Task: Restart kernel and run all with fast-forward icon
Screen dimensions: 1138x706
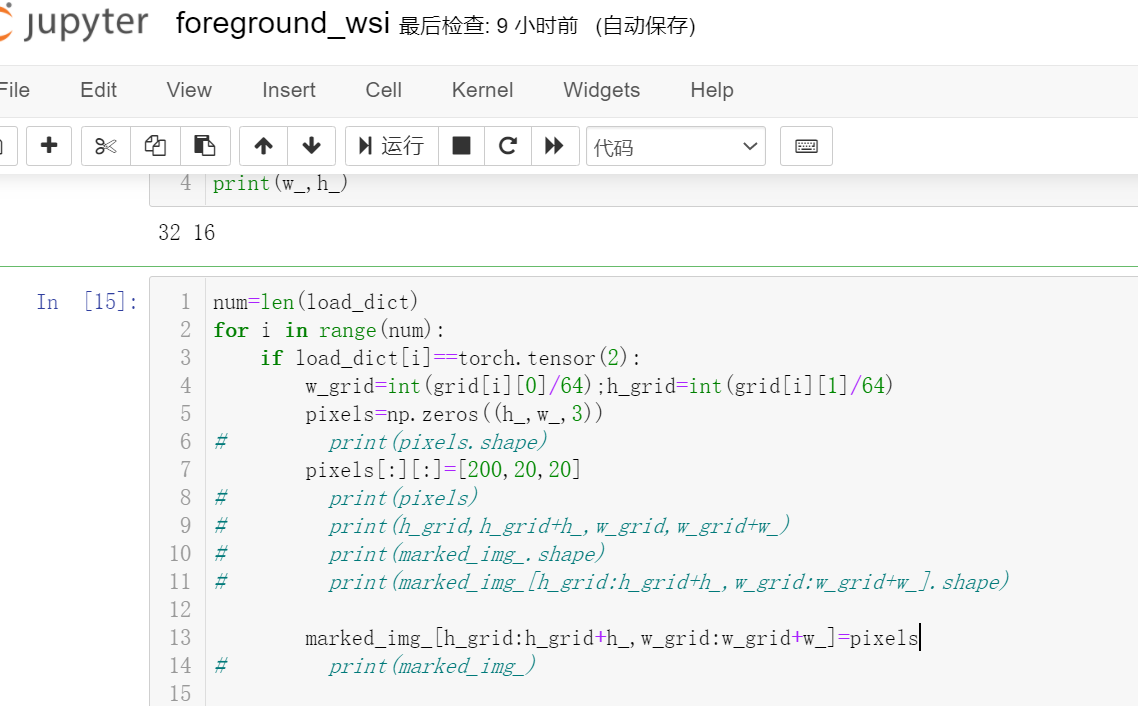Action: click(x=555, y=145)
